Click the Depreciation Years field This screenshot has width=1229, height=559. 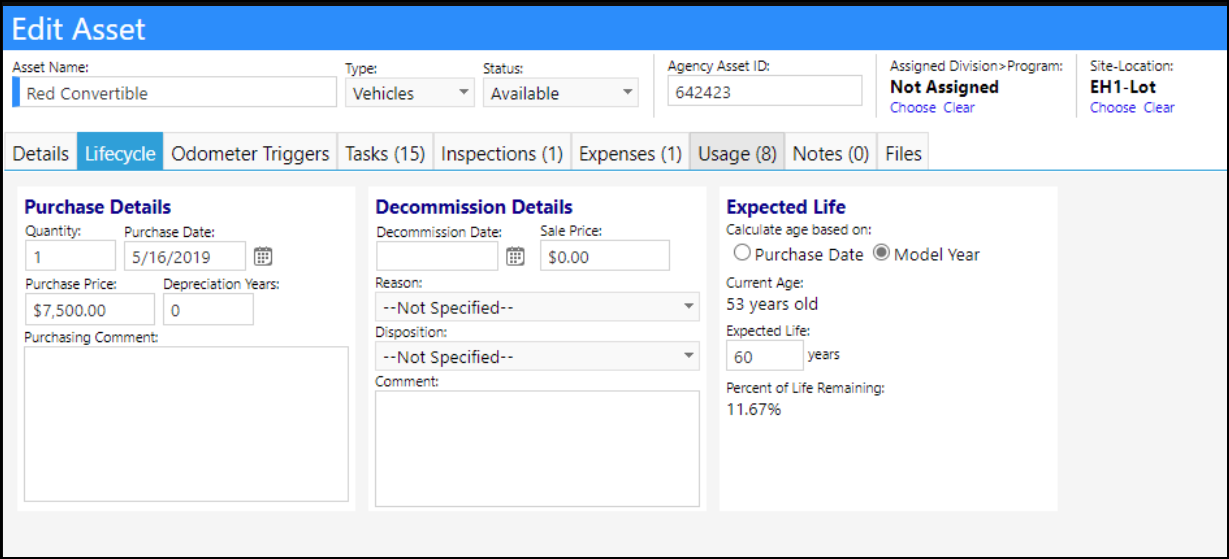coord(208,309)
